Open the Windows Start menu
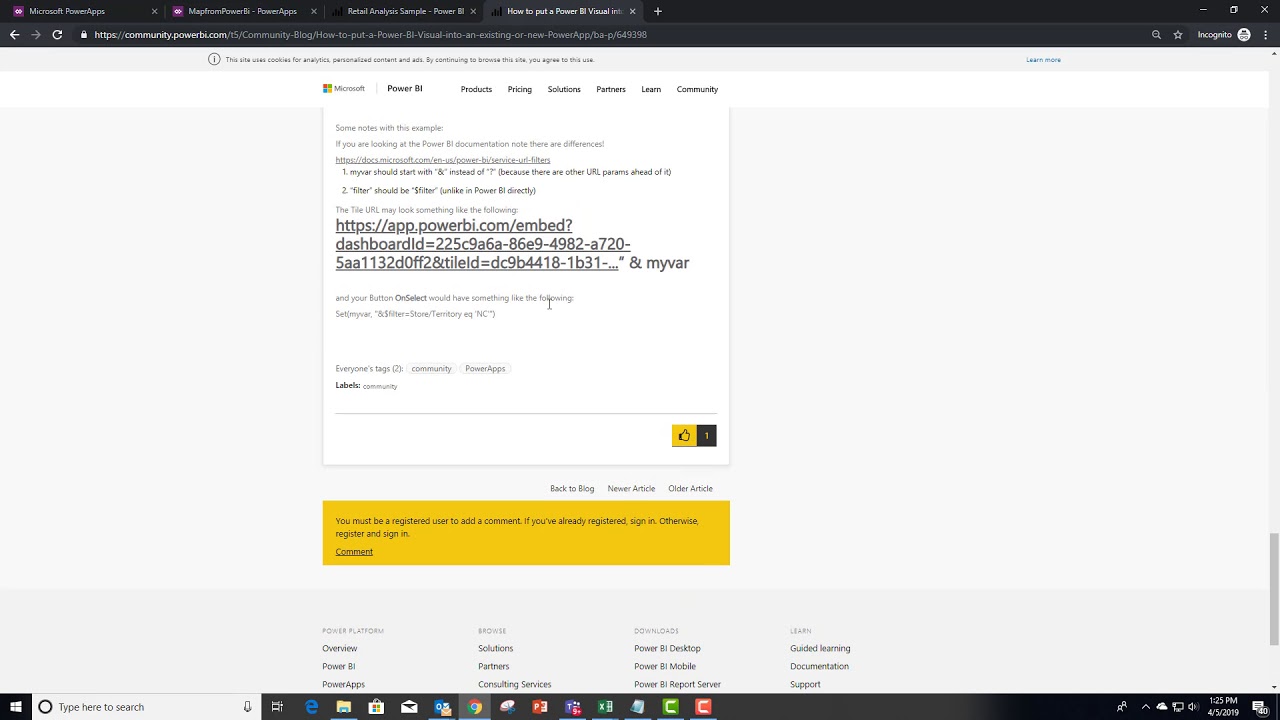 pos(16,707)
